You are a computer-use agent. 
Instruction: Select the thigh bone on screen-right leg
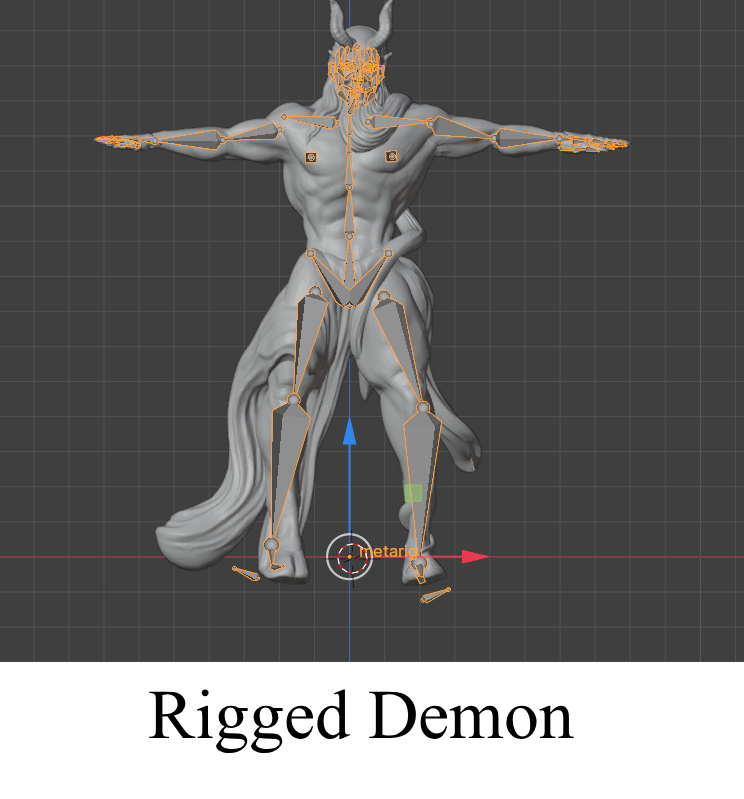(400, 345)
